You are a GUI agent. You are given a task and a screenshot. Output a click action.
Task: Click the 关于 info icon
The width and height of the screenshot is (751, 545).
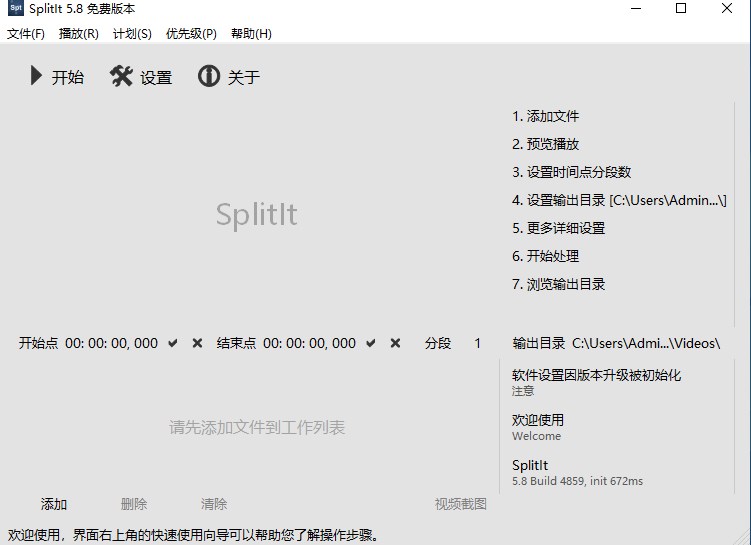tap(208, 76)
